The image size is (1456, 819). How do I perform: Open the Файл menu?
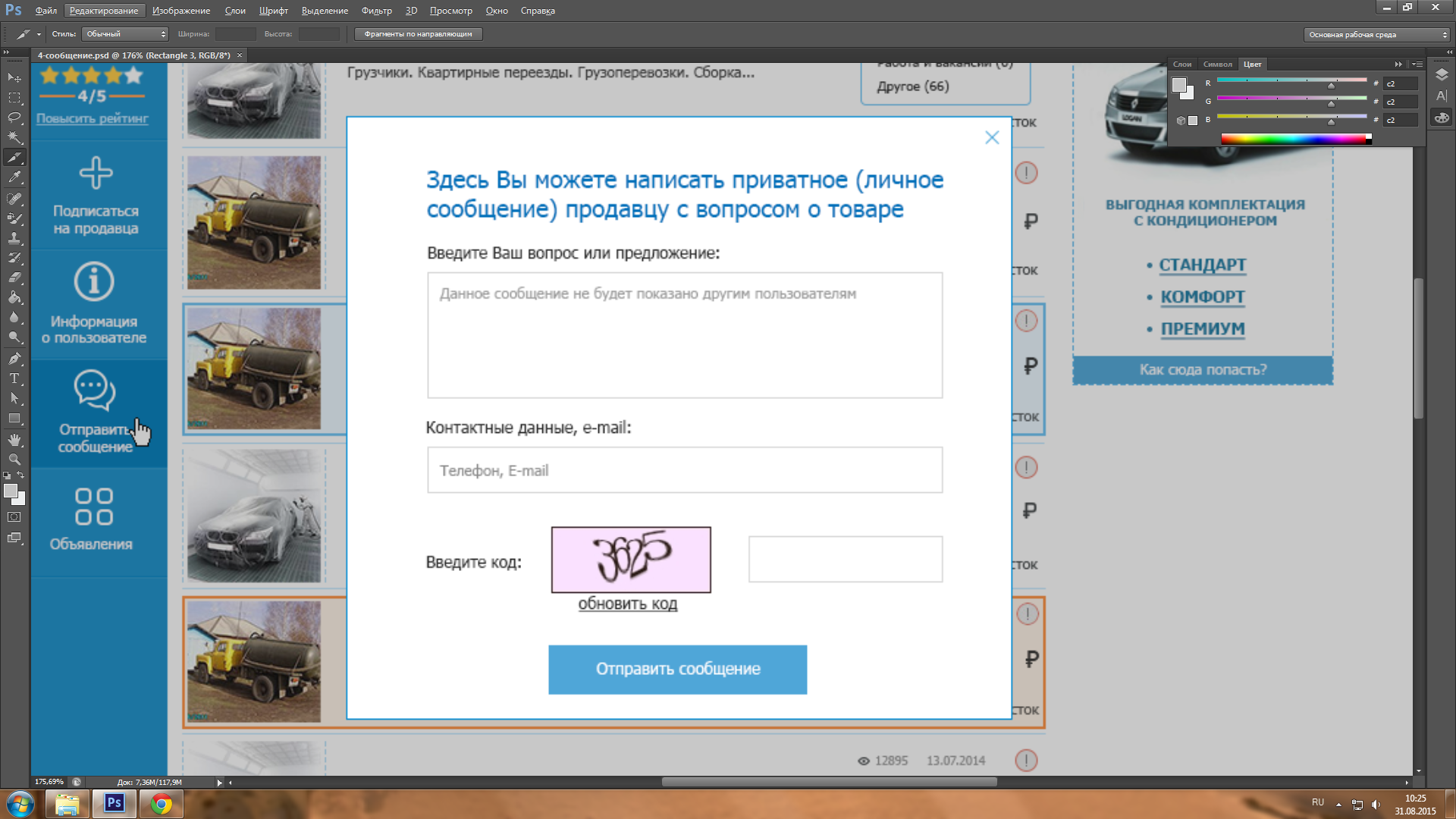[x=46, y=11]
